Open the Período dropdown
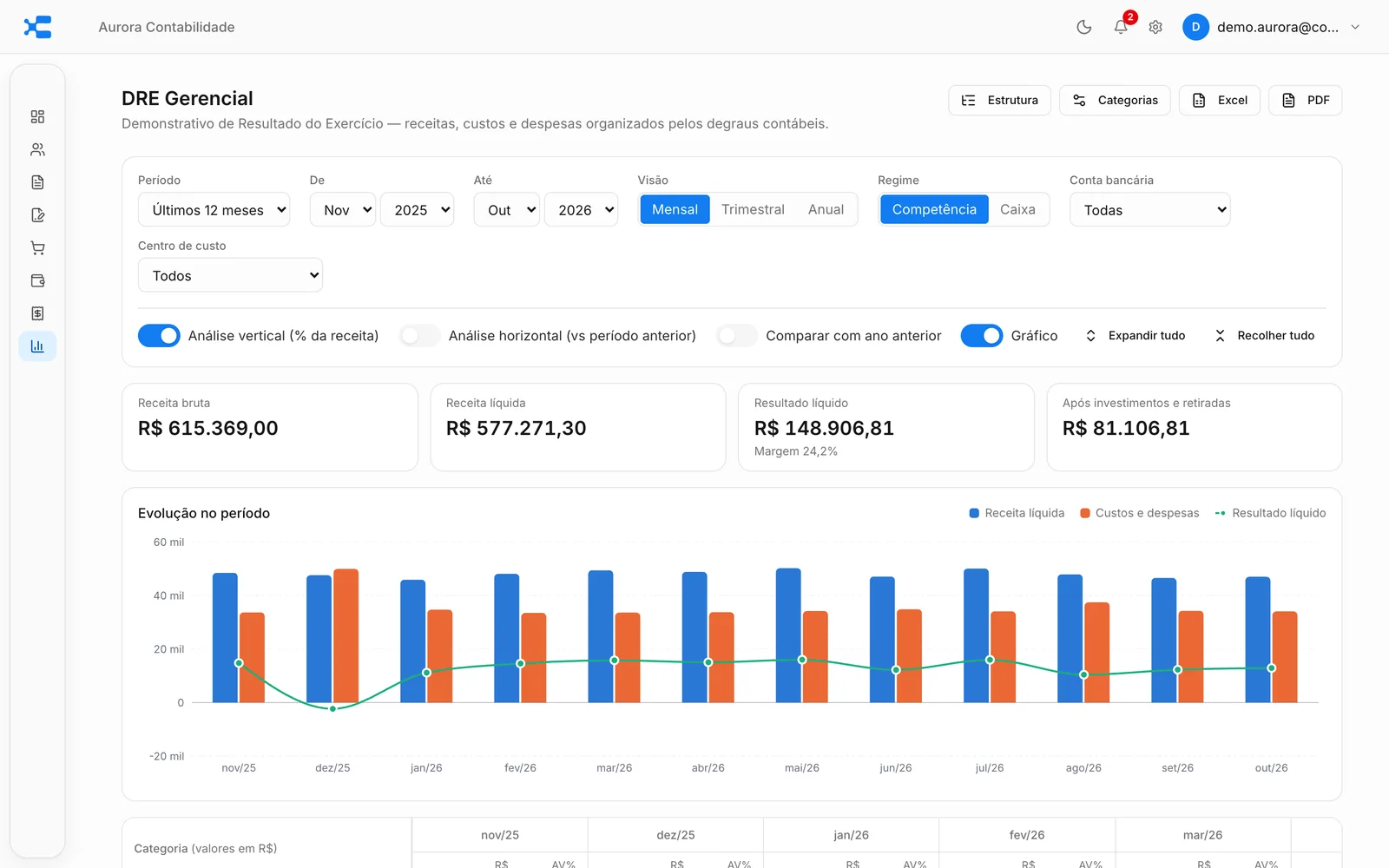 coord(214,210)
